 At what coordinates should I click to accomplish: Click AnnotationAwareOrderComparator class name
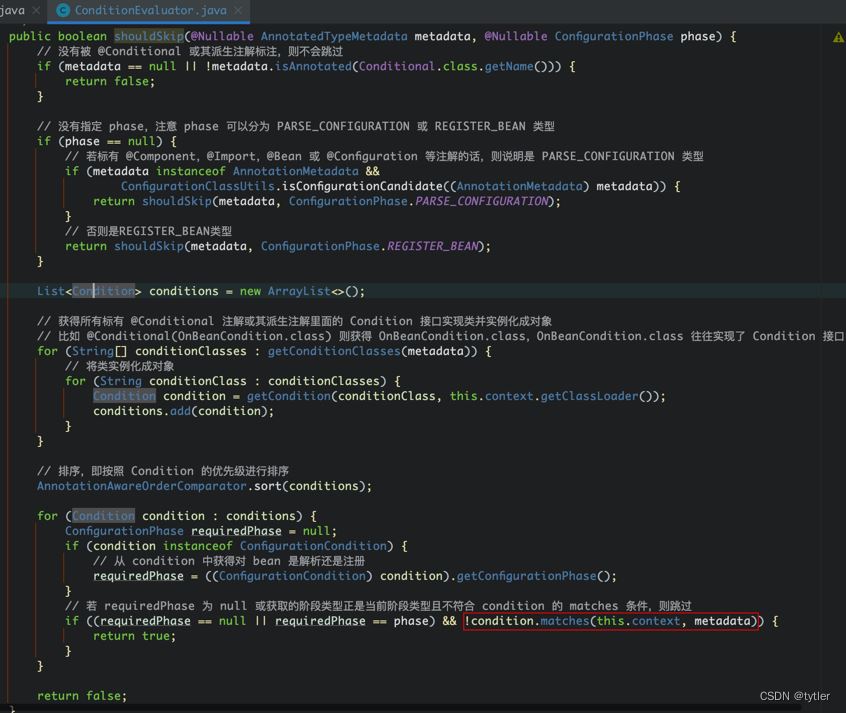(x=142, y=486)
